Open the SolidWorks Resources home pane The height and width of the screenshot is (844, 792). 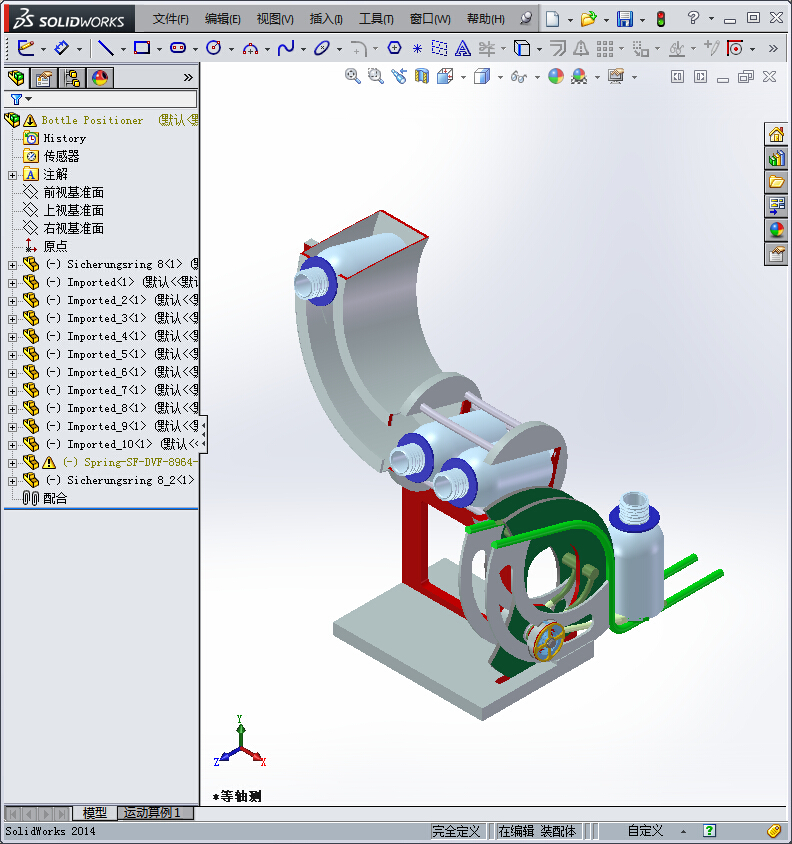[776, 135]
